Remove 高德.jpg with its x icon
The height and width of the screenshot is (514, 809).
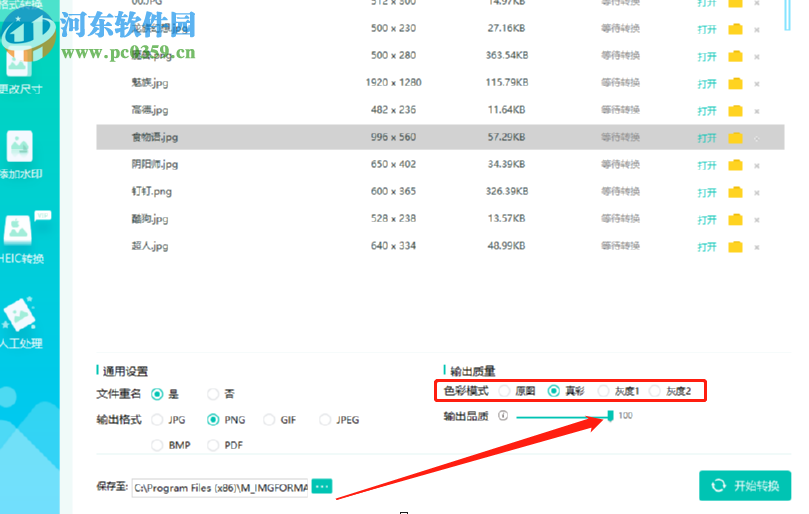point(757,111)
